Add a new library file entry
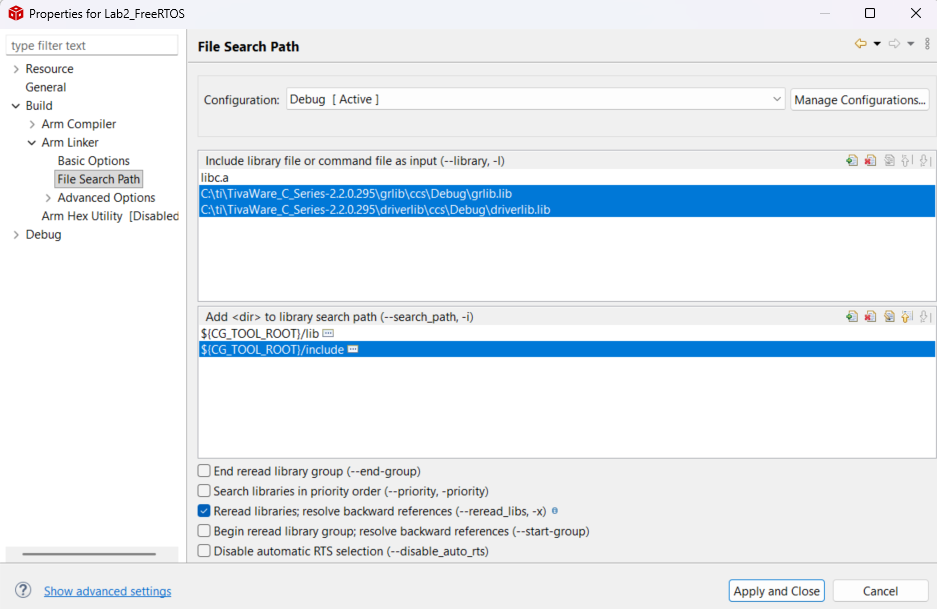This screenshot has height=609, width=937. click(x=851, y=161)
